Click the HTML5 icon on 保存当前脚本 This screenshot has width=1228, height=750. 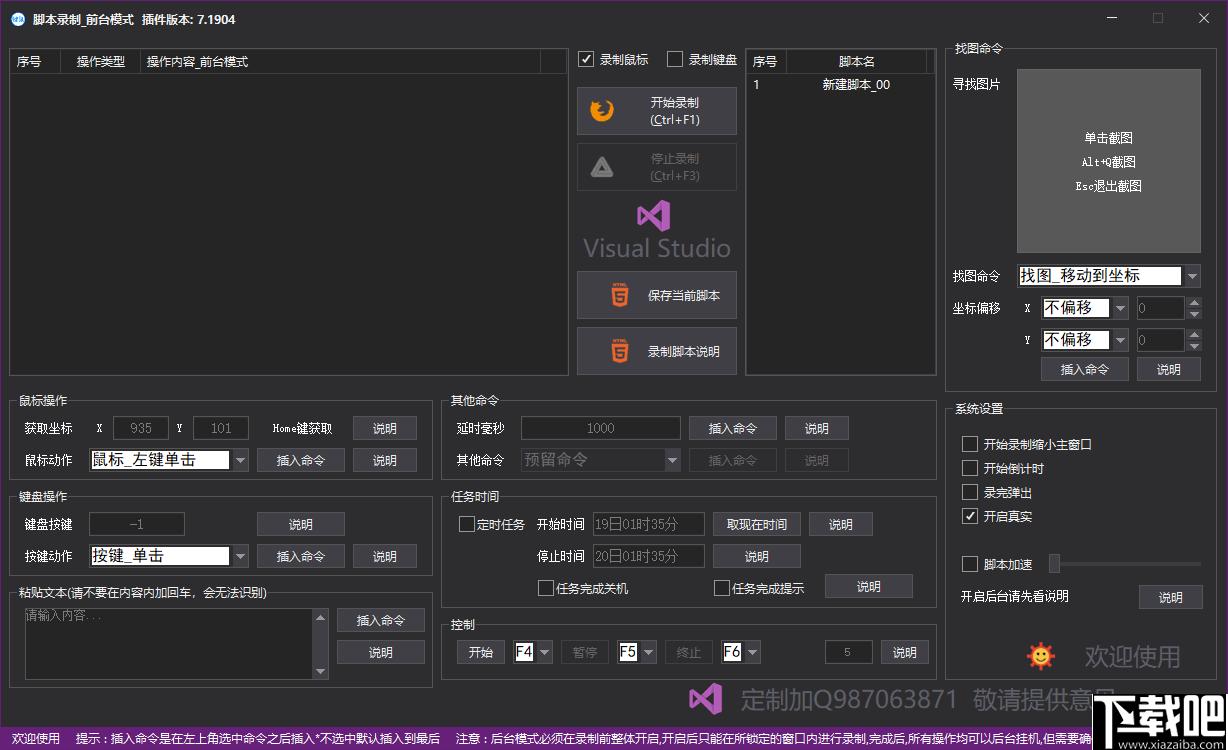(620, 295)
